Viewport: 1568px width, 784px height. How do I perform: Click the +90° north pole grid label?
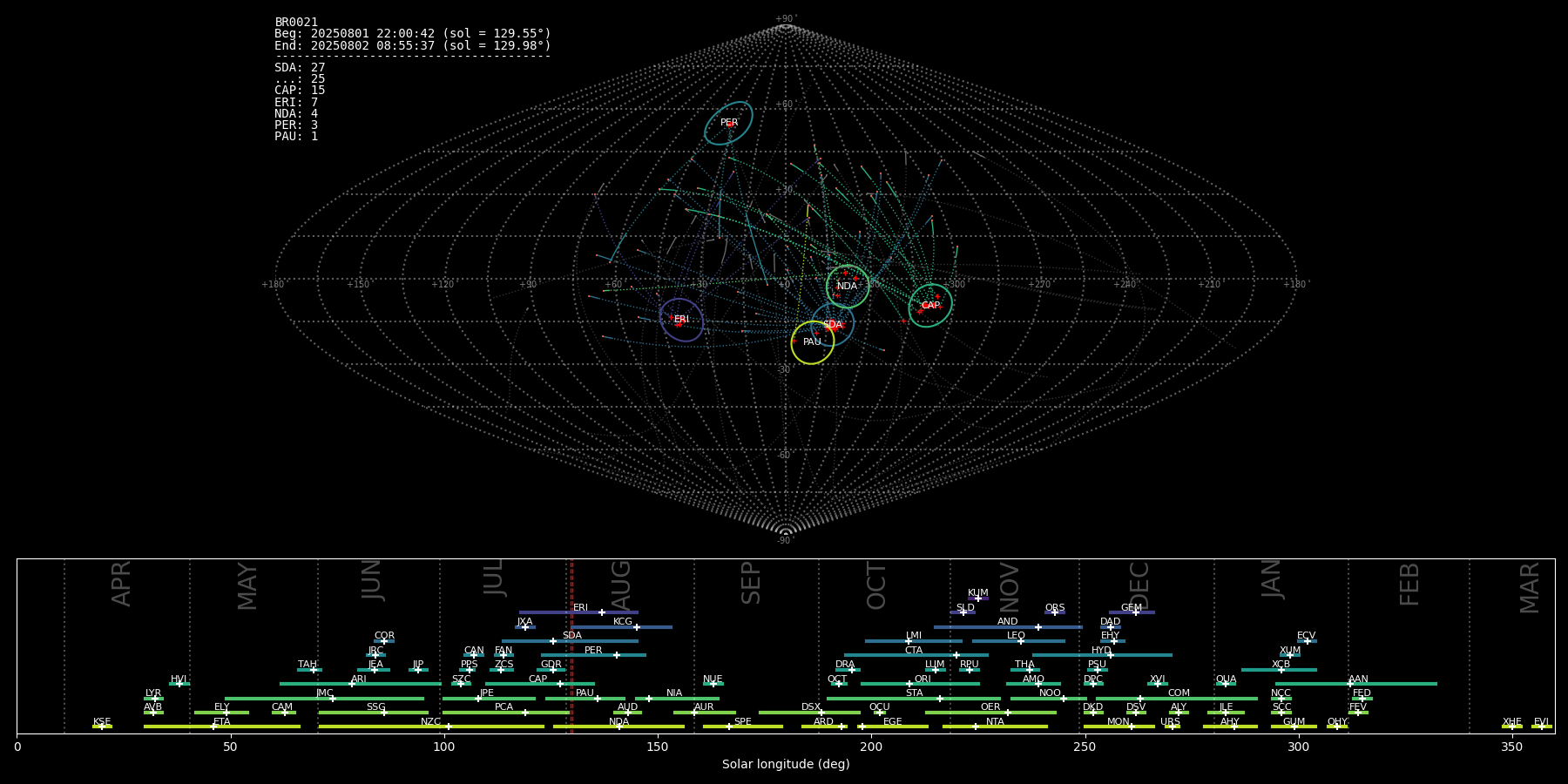click(x=786, y=19)
